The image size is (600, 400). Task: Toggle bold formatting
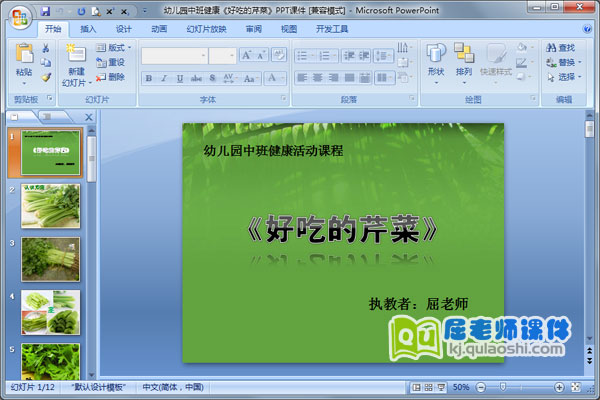[x=149, y=78]
